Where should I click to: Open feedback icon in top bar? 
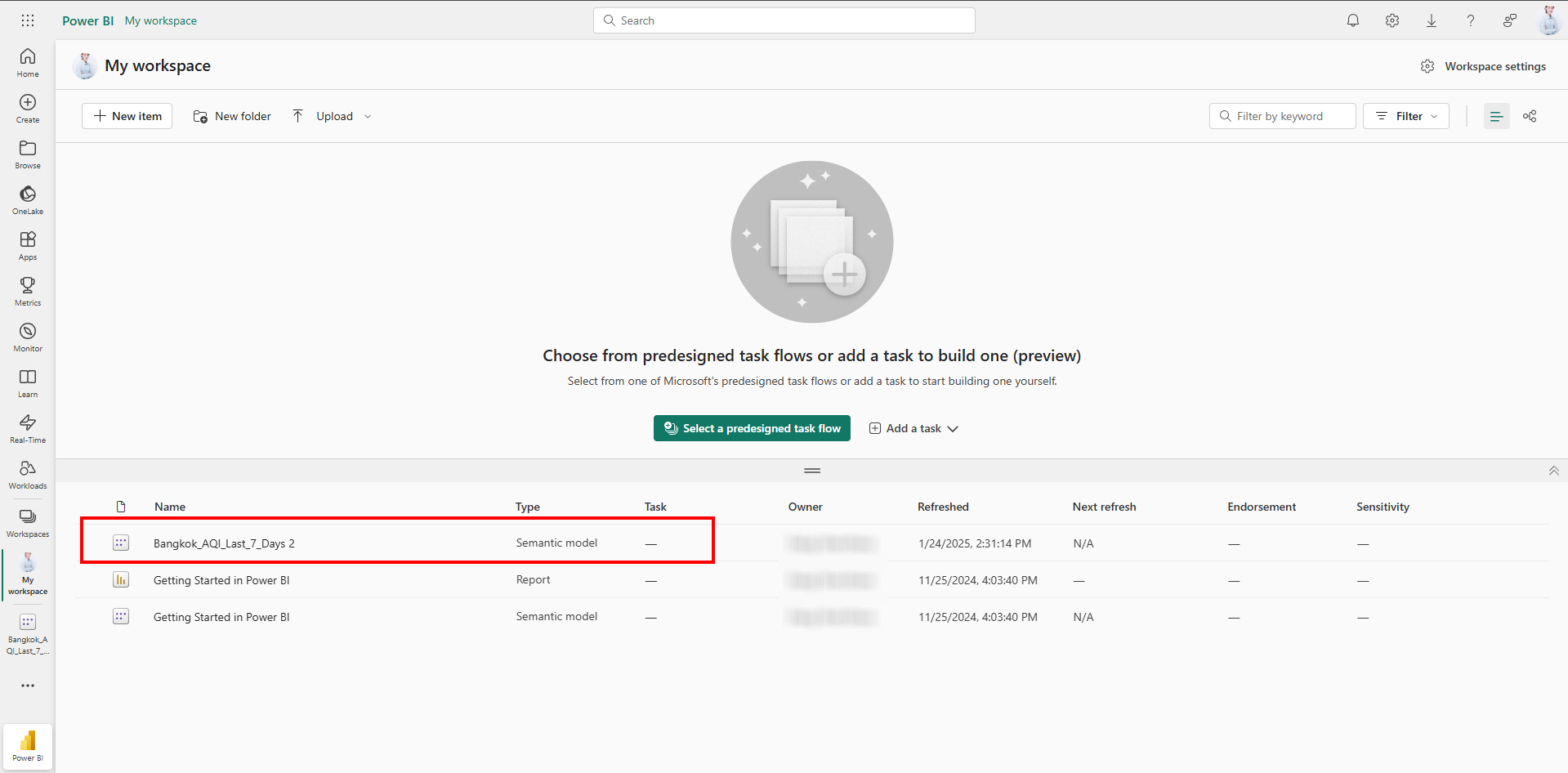(x=1510, y=20)
